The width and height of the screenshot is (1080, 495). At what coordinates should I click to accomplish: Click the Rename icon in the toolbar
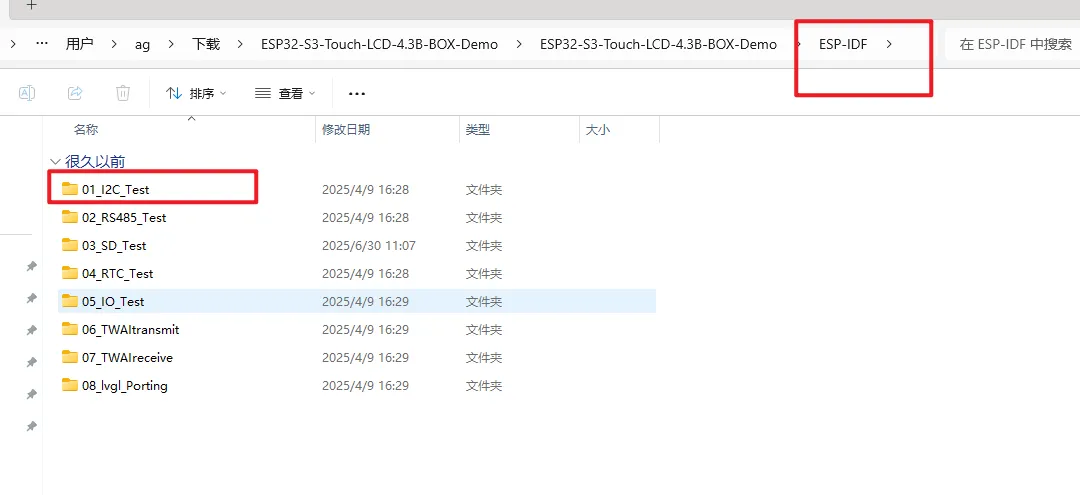27,93
